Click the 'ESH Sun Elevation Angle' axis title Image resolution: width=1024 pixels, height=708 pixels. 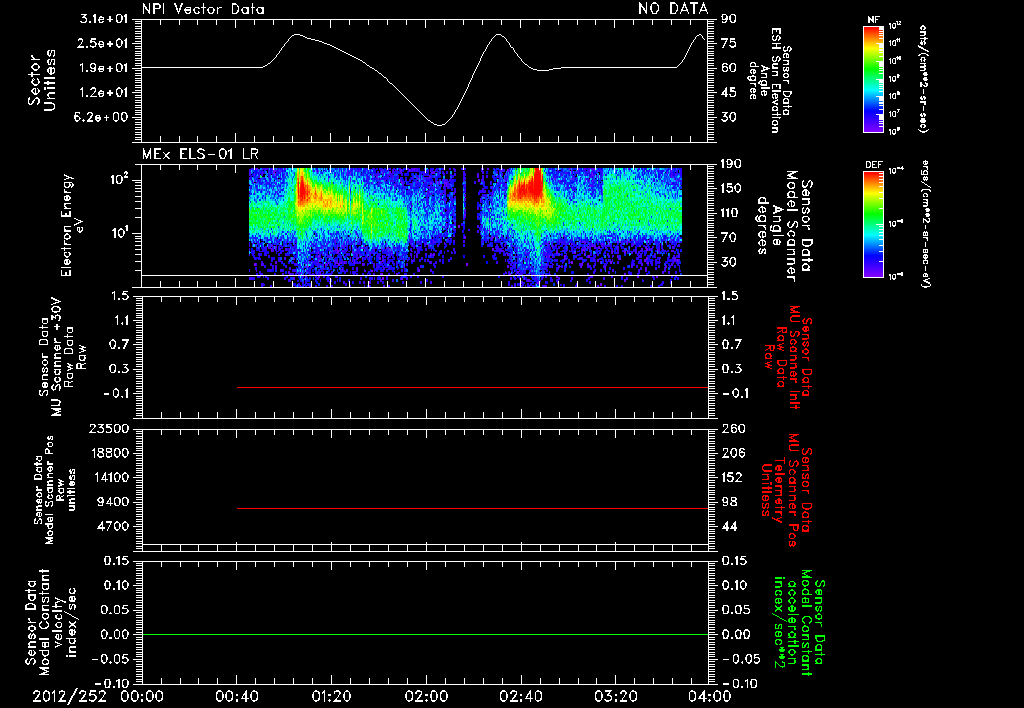771,80
